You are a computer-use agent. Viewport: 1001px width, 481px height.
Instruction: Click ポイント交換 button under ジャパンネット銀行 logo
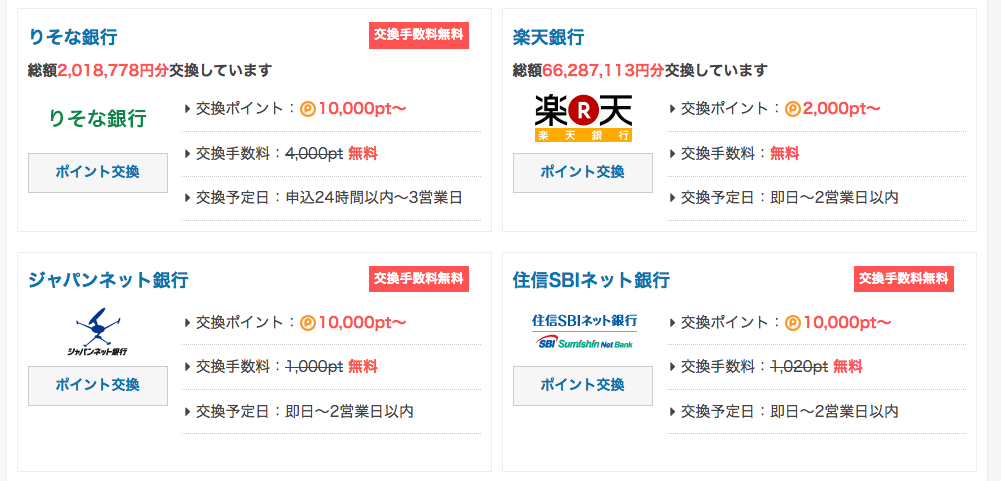click(x=98, y=386)
